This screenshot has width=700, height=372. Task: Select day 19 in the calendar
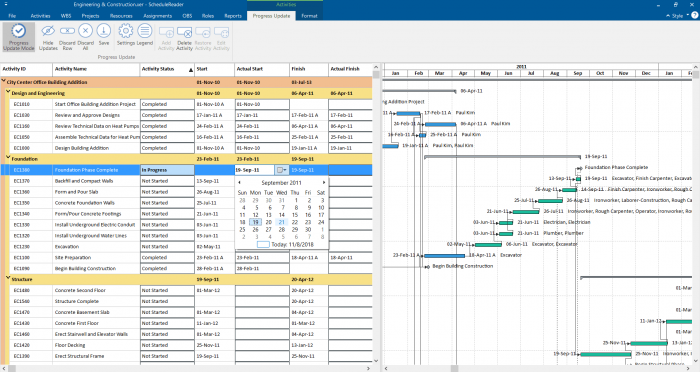[255, 222]
